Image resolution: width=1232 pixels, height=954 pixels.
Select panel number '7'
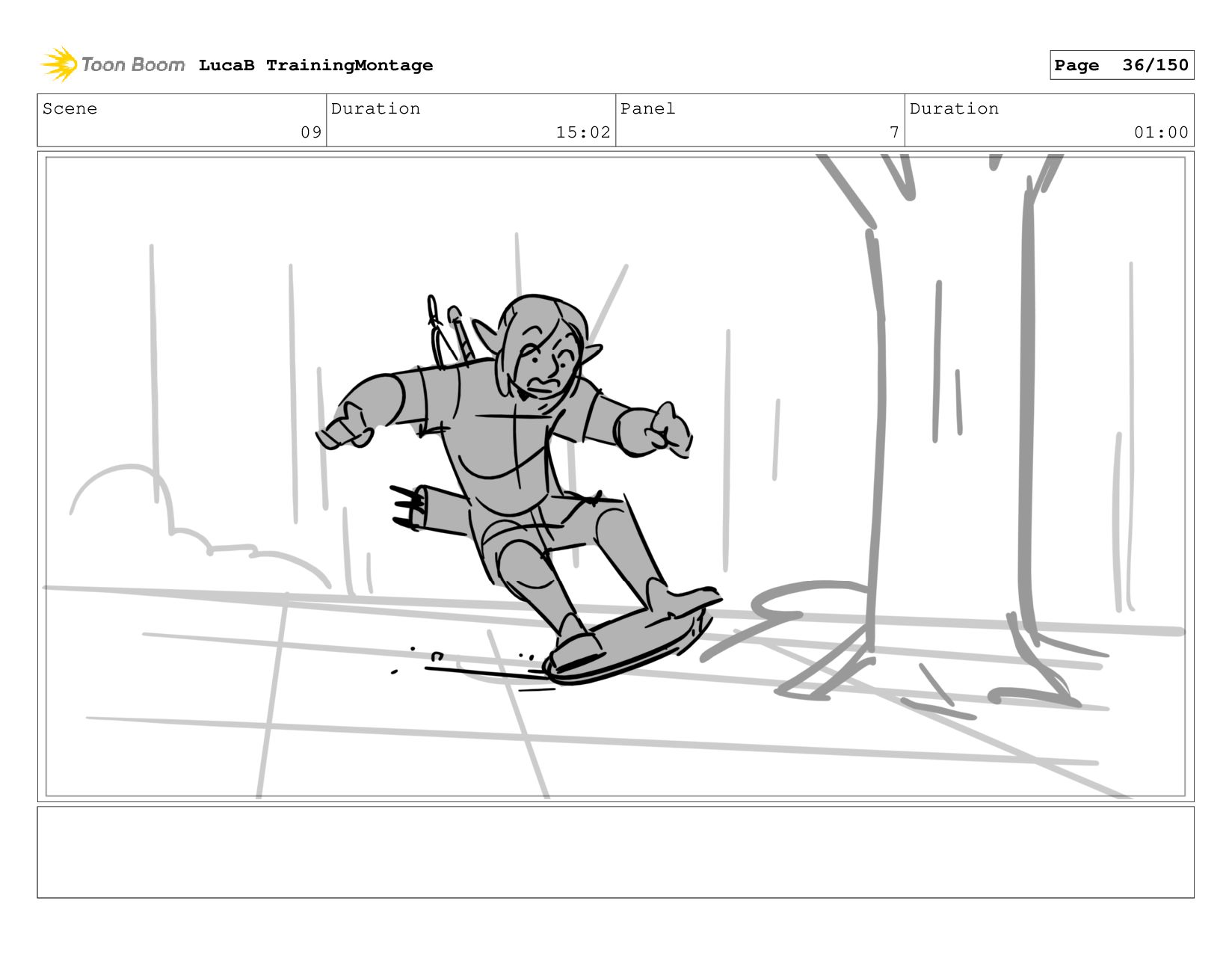pos(894,132)
